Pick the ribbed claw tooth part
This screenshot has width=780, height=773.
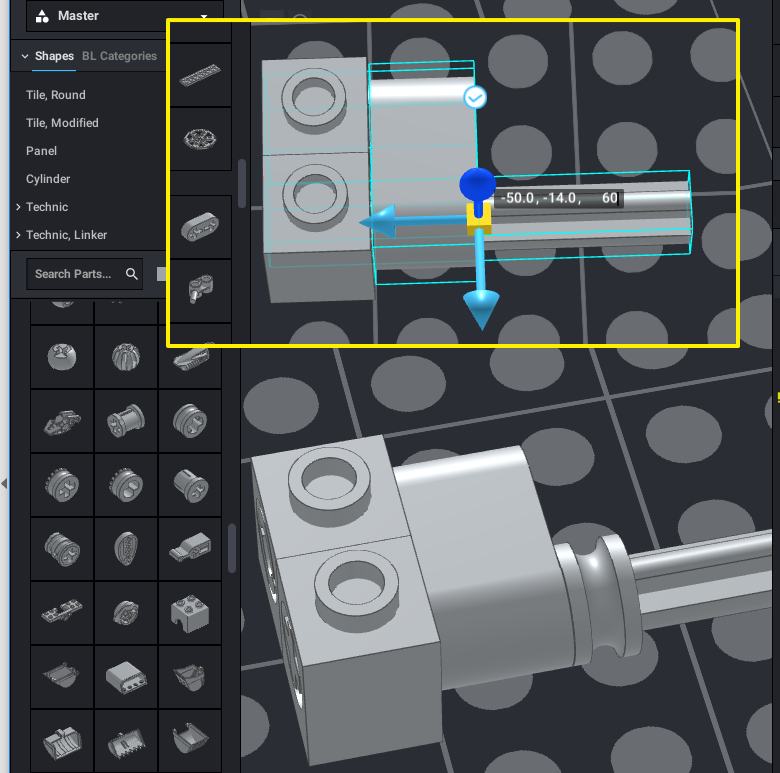pos(191,358)
